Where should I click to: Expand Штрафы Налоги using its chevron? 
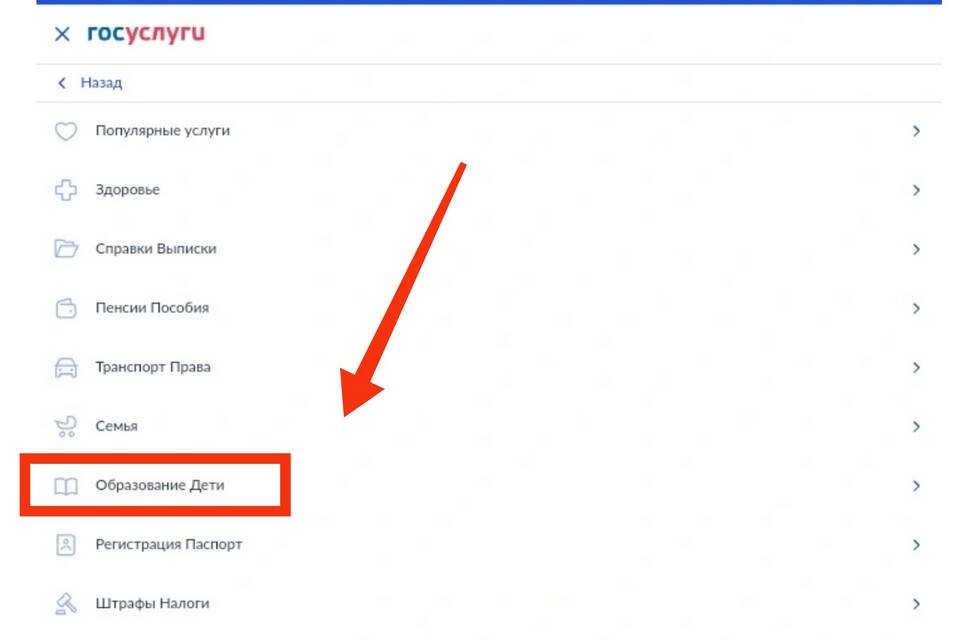916,604
